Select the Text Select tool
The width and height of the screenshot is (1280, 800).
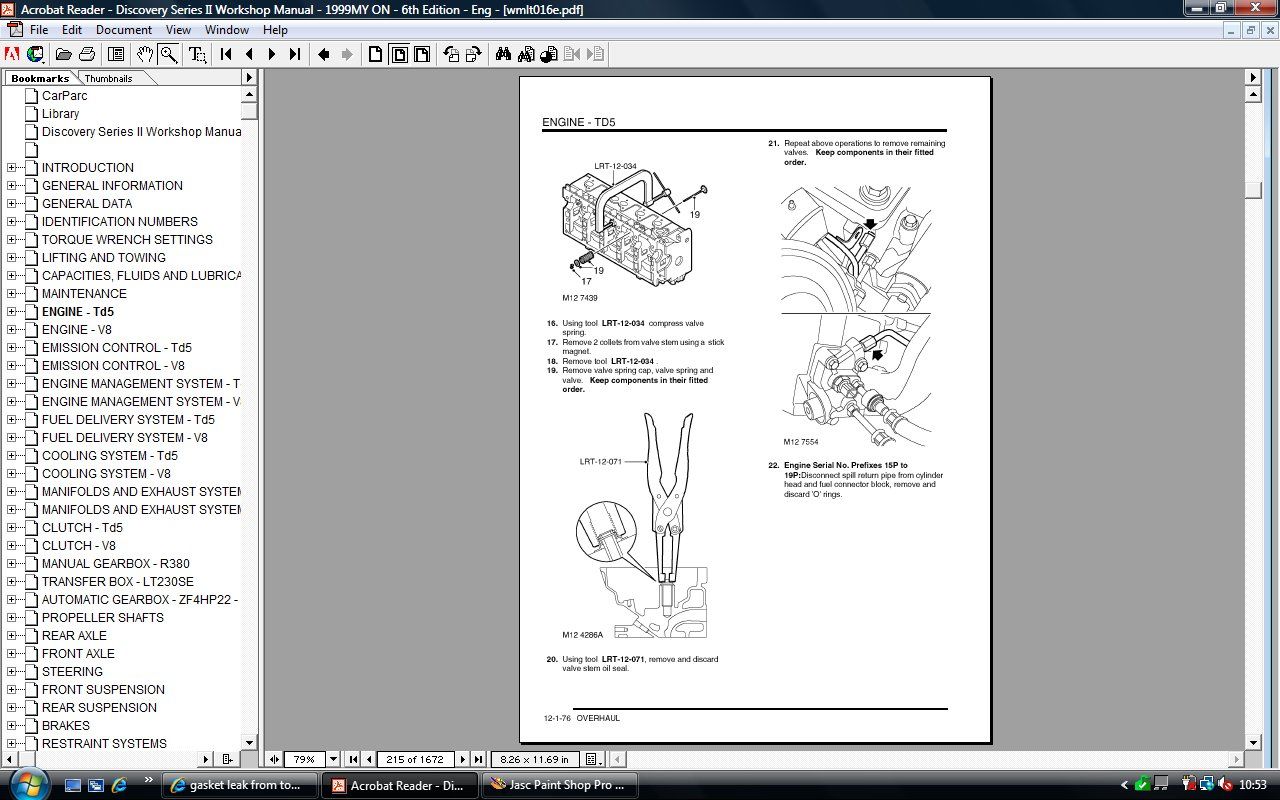(198, 54)
